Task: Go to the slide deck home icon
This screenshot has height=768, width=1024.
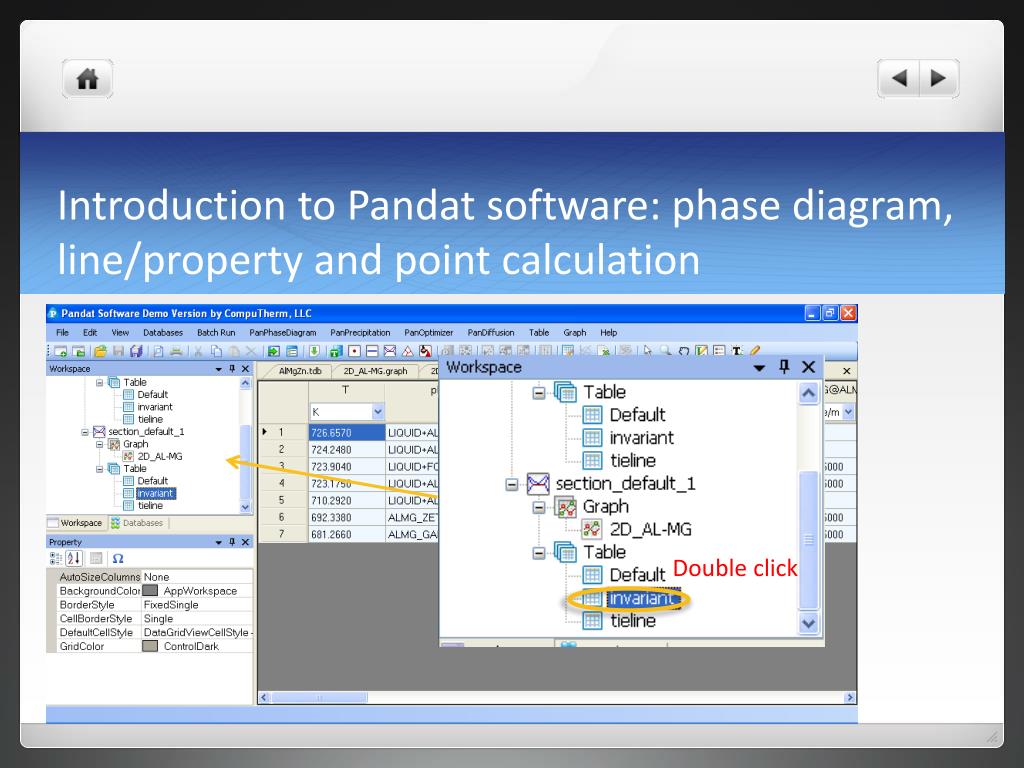Action: tap(88, 79)
